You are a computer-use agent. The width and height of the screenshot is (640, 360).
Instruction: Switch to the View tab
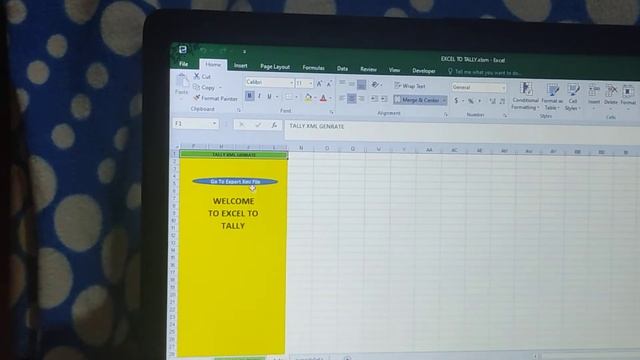click(x=394, y=70)
